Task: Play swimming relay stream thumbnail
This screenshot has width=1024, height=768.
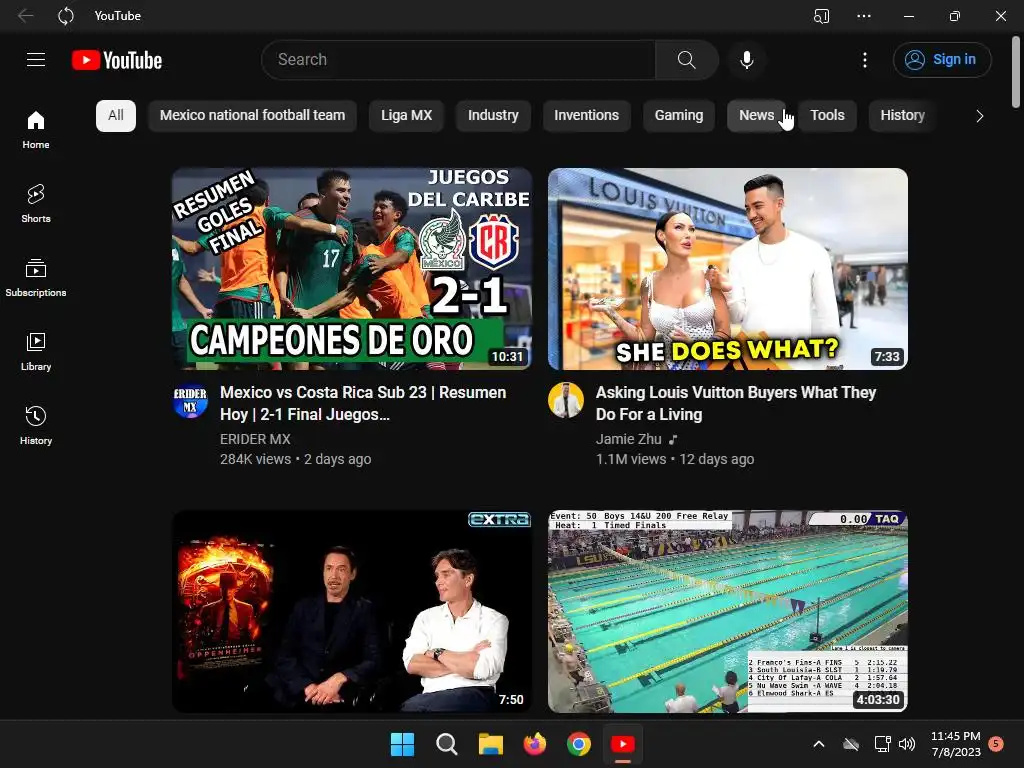Action: [x=728, y=611]
